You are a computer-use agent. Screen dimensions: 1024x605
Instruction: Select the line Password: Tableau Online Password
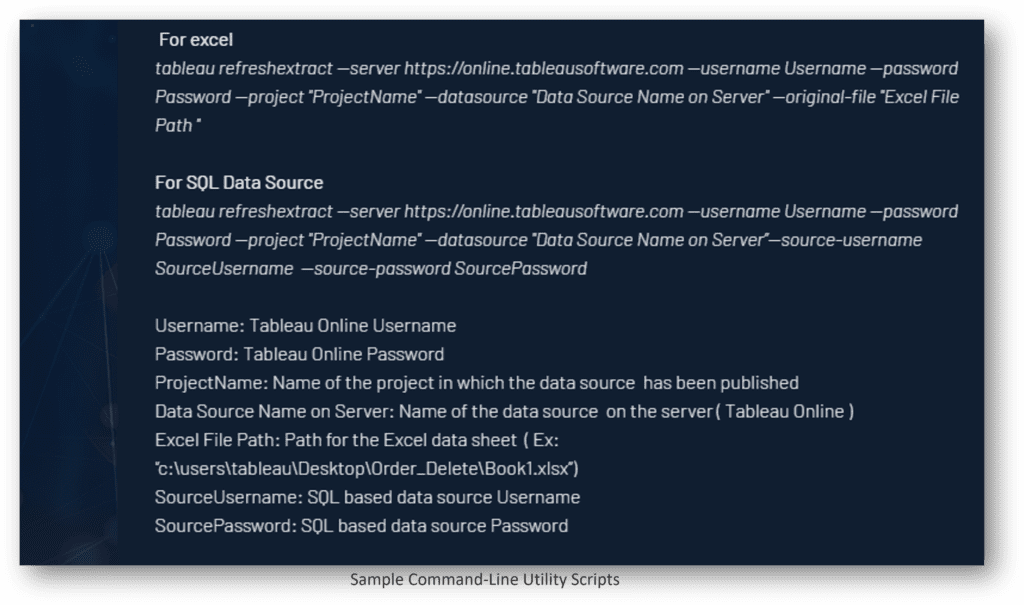pos(300,354)
